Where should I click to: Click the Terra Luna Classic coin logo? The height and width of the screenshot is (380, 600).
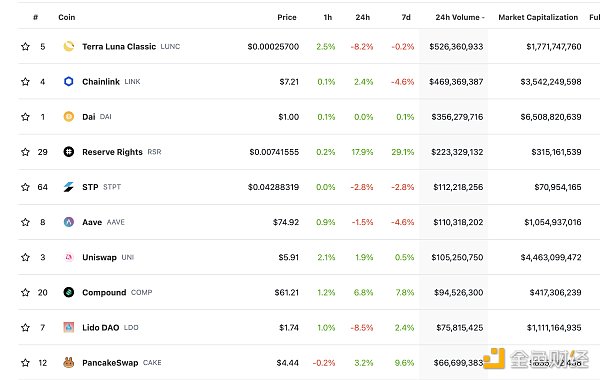click(x=68, y=46)
